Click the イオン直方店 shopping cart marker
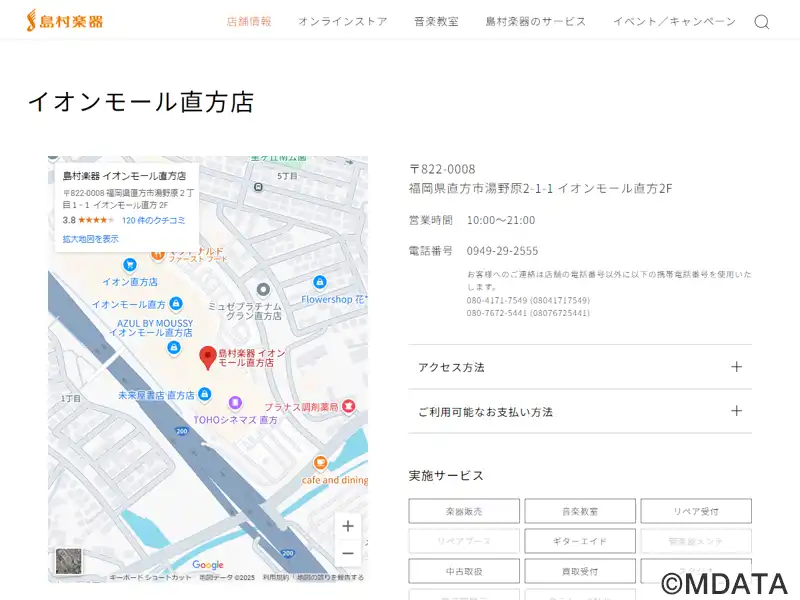Image resolution: width=800 pixels, height=600 pixels. (x=130, y=265)
